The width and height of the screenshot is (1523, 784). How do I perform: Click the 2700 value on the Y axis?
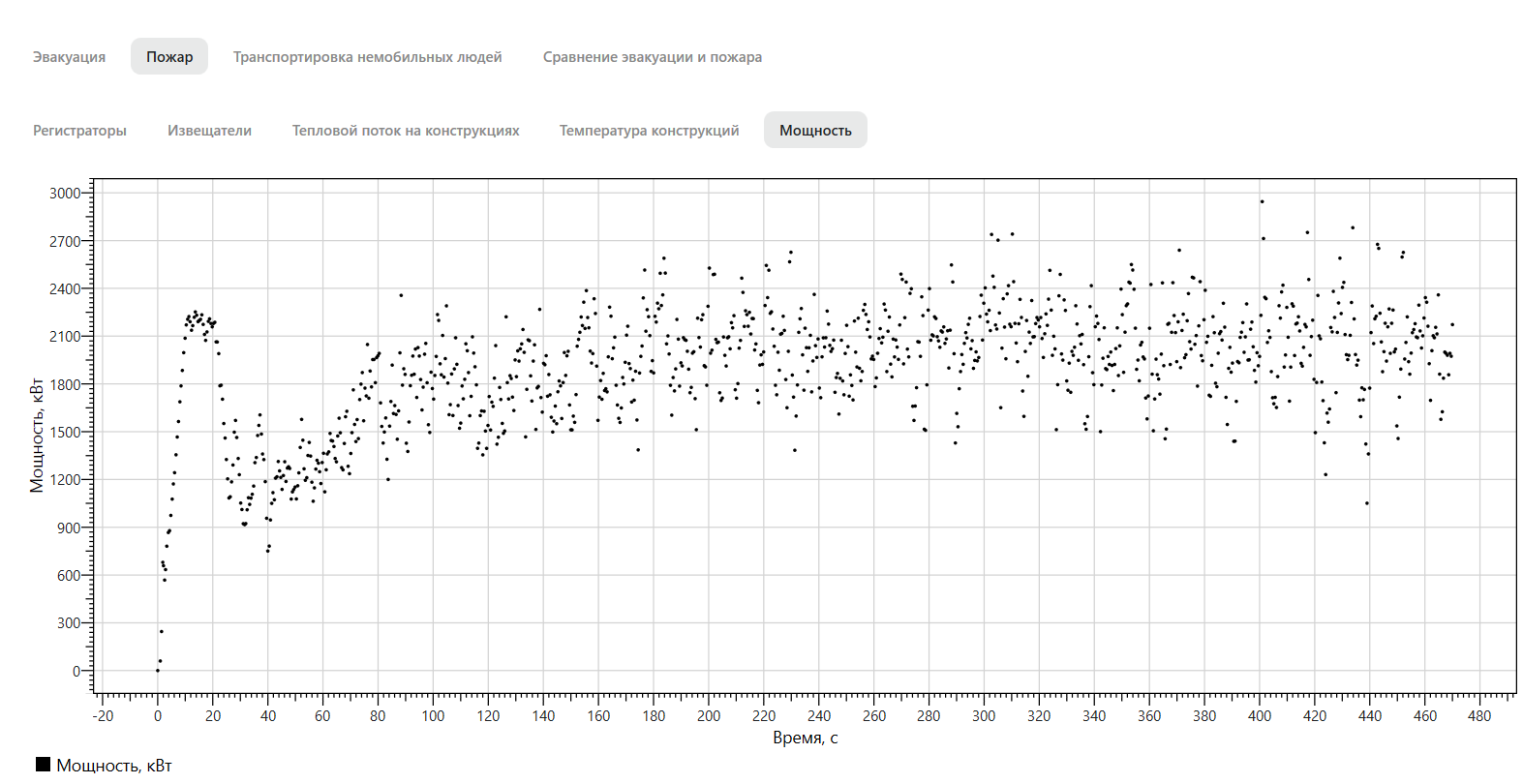(x=65, y=241)
